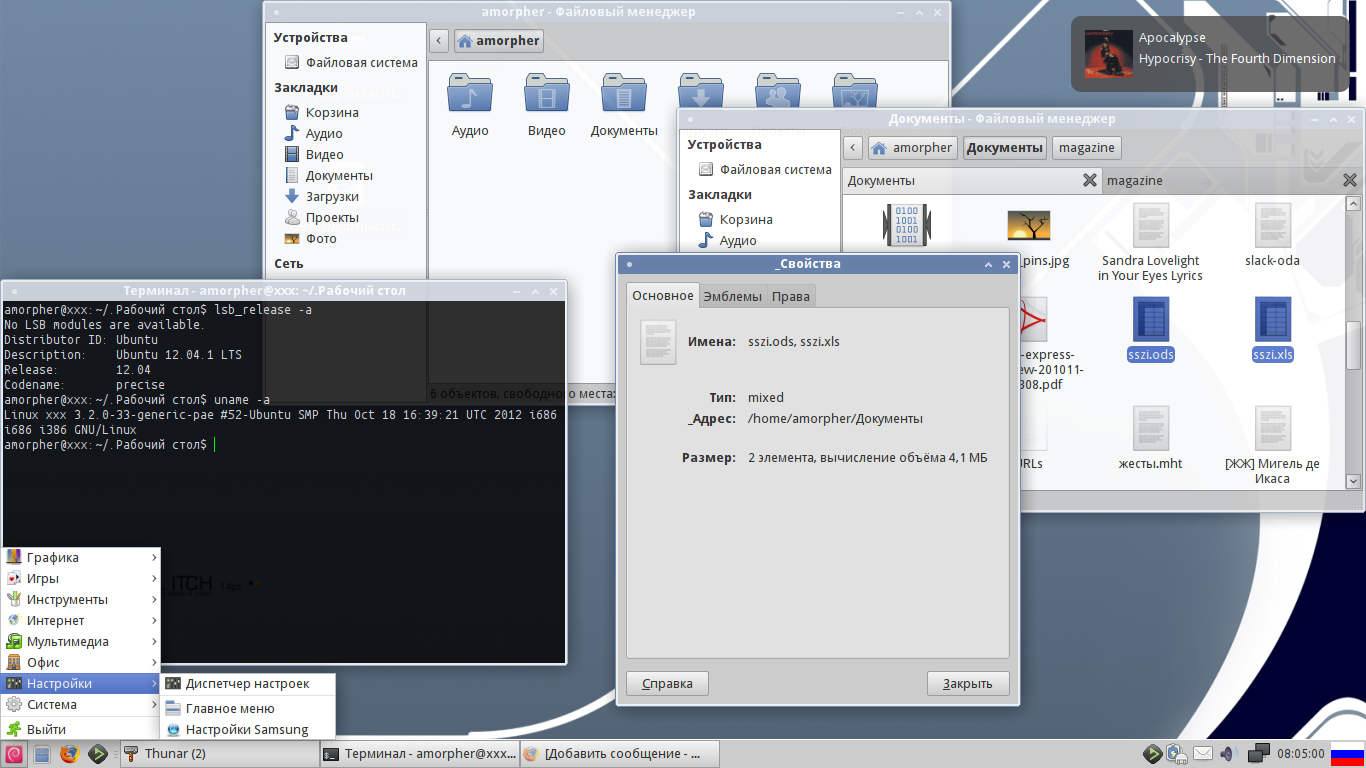The width and height of the screenshot is (1366, 768).
Task: Open Файловая система in Документы window
Action: pos(765,169)
